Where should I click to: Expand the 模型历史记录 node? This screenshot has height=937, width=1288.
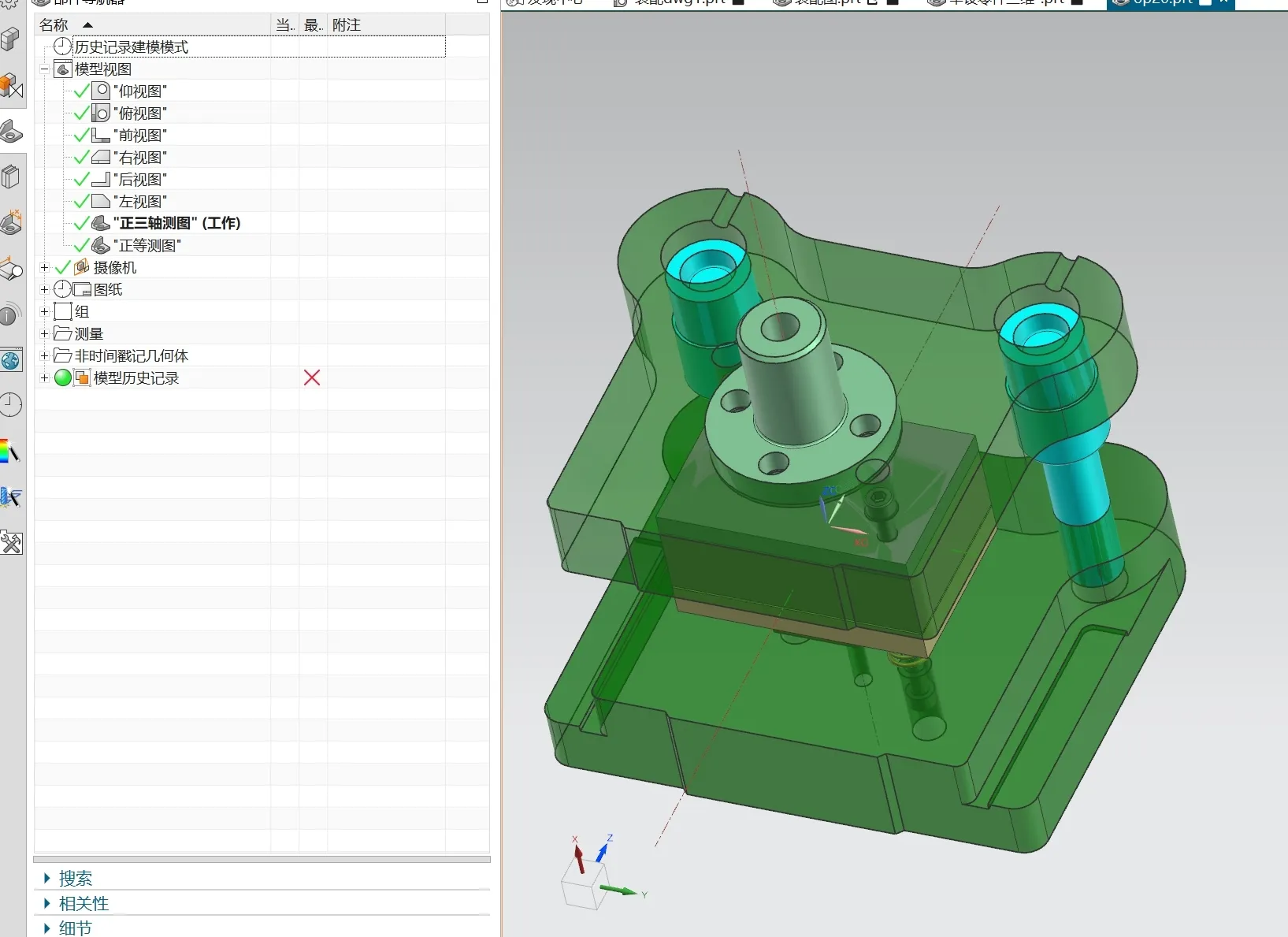tap(45, 377)
